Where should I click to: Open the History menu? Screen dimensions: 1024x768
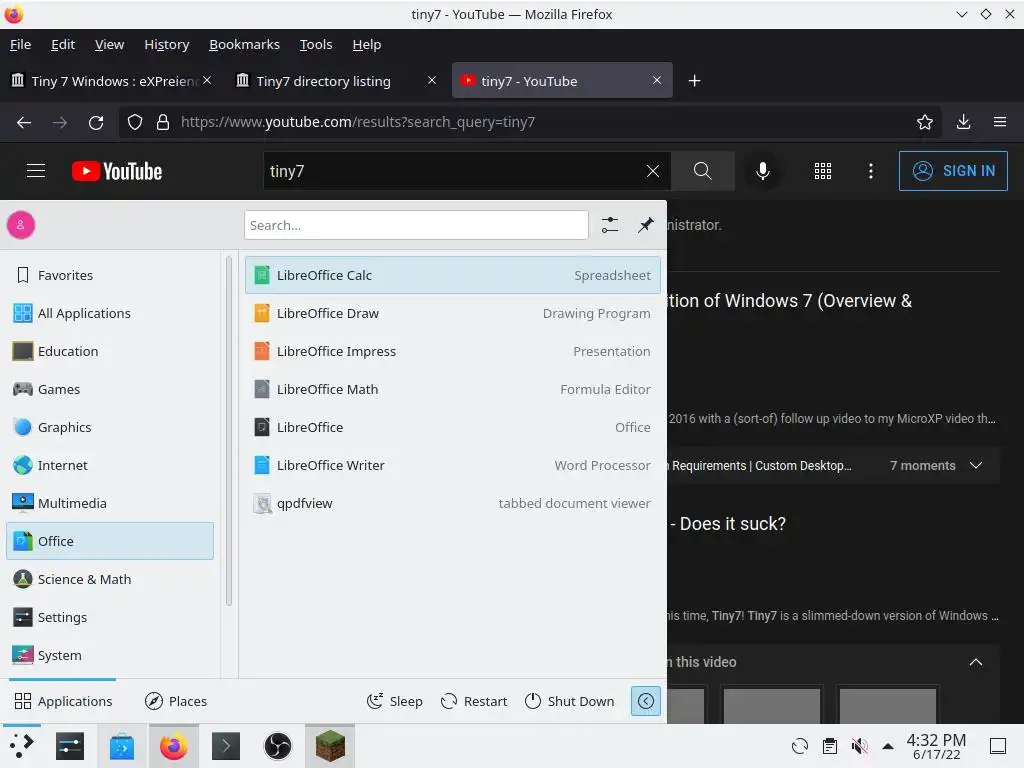(x=167, y=44)
